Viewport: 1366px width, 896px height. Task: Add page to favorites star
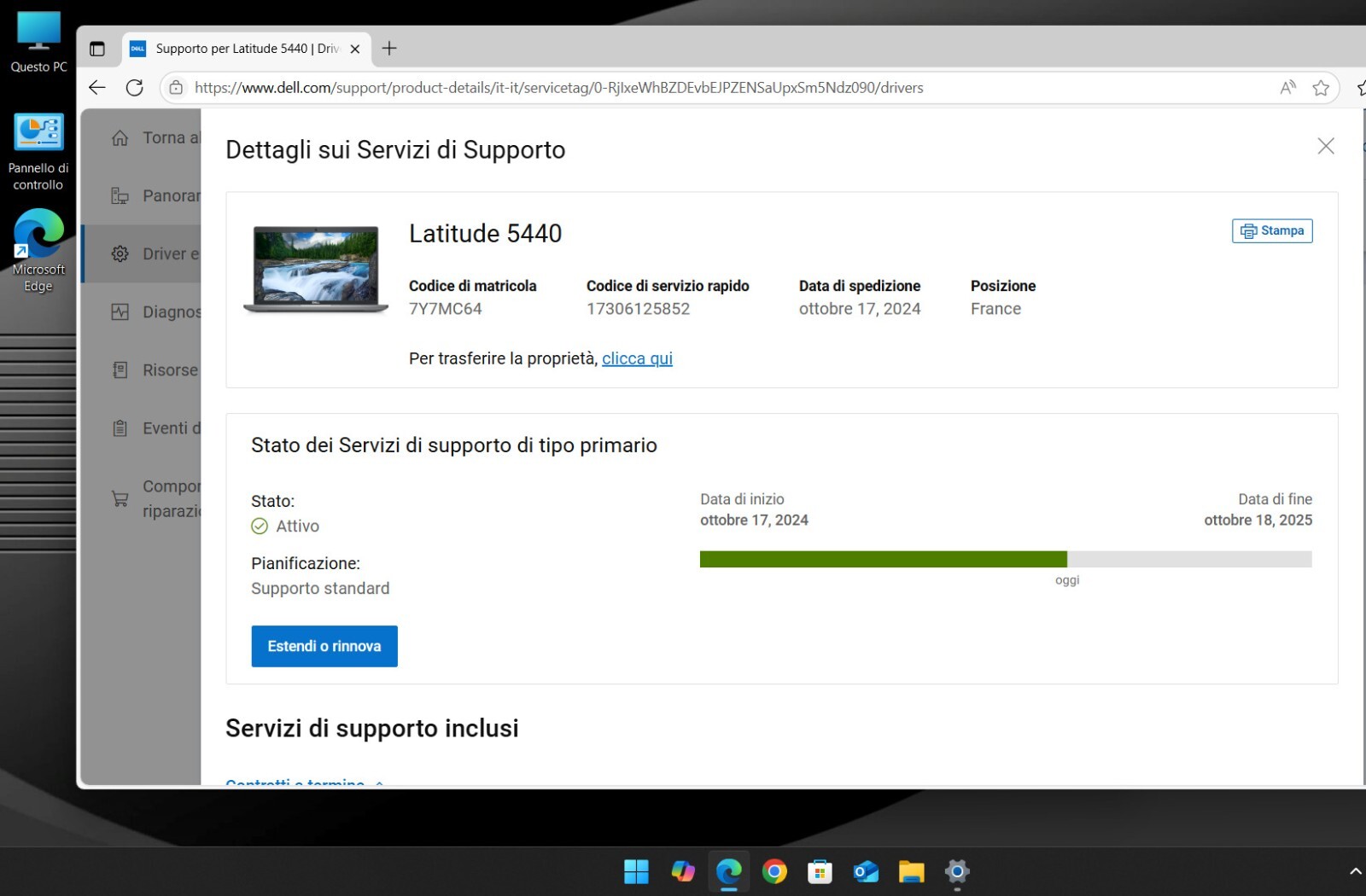[x=1321, y=87]
